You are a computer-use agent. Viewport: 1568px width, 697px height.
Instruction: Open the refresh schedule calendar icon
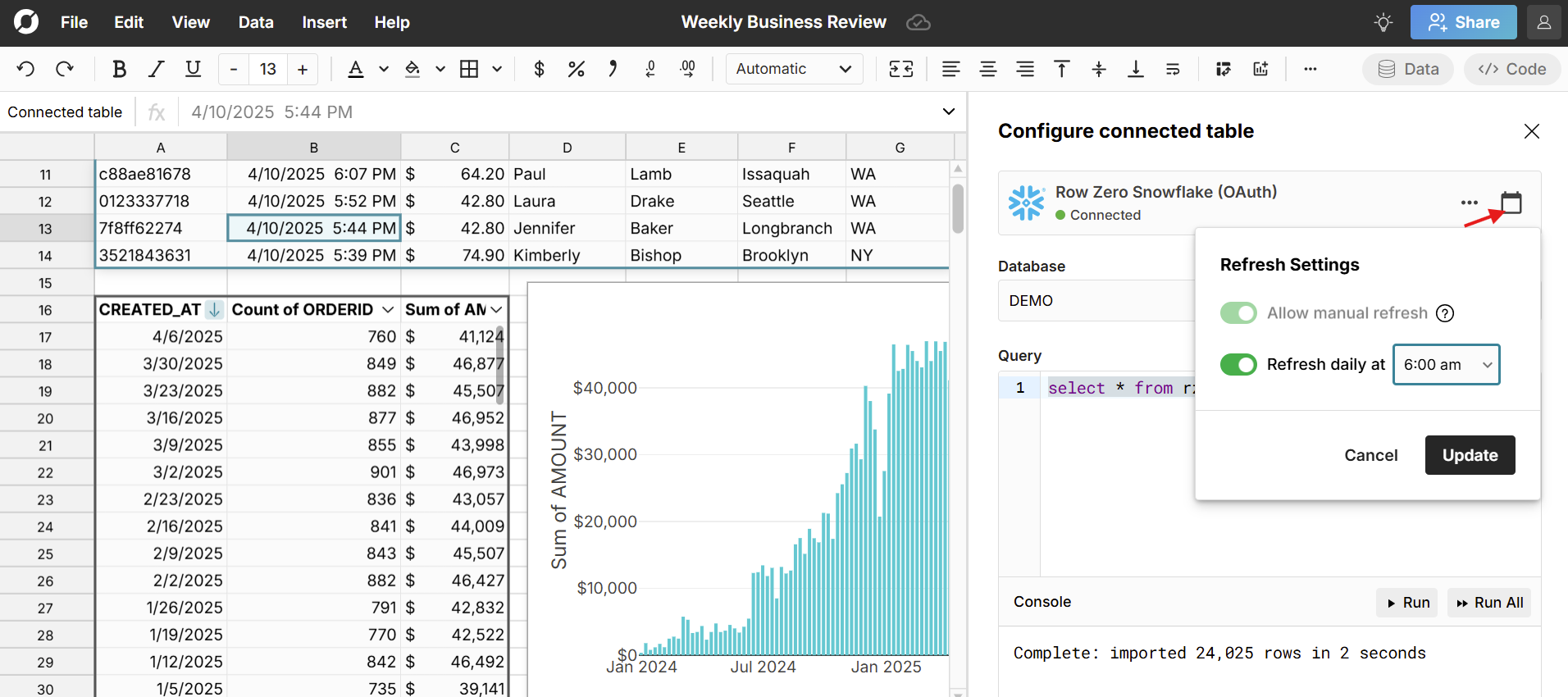[1511, 203]
